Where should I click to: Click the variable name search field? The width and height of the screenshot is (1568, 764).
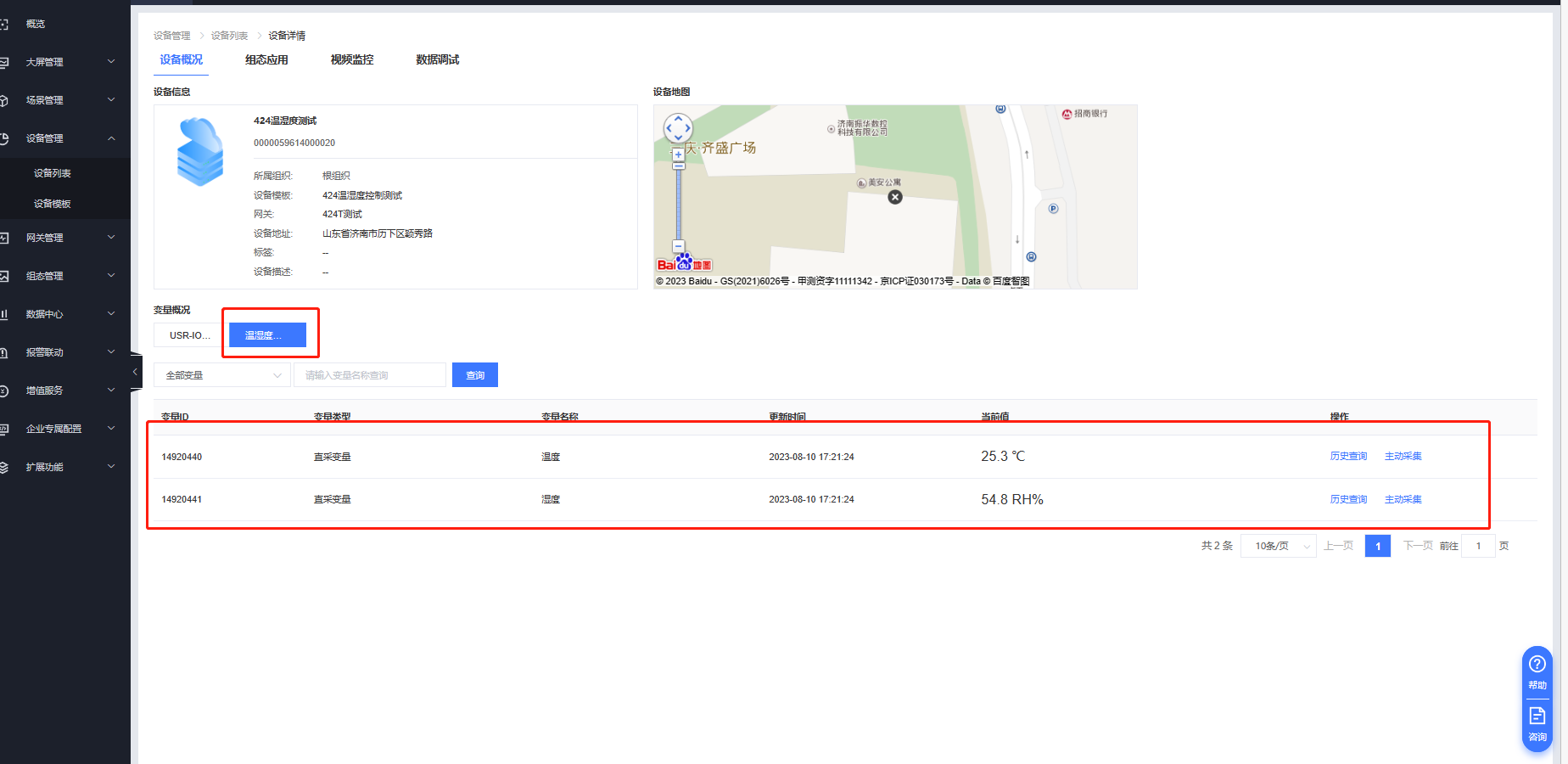[369, 375]
